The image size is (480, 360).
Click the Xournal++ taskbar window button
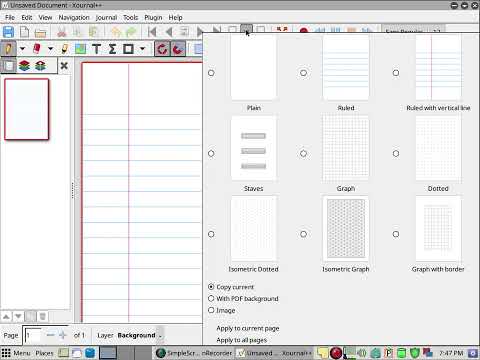[x=275, y=353]
